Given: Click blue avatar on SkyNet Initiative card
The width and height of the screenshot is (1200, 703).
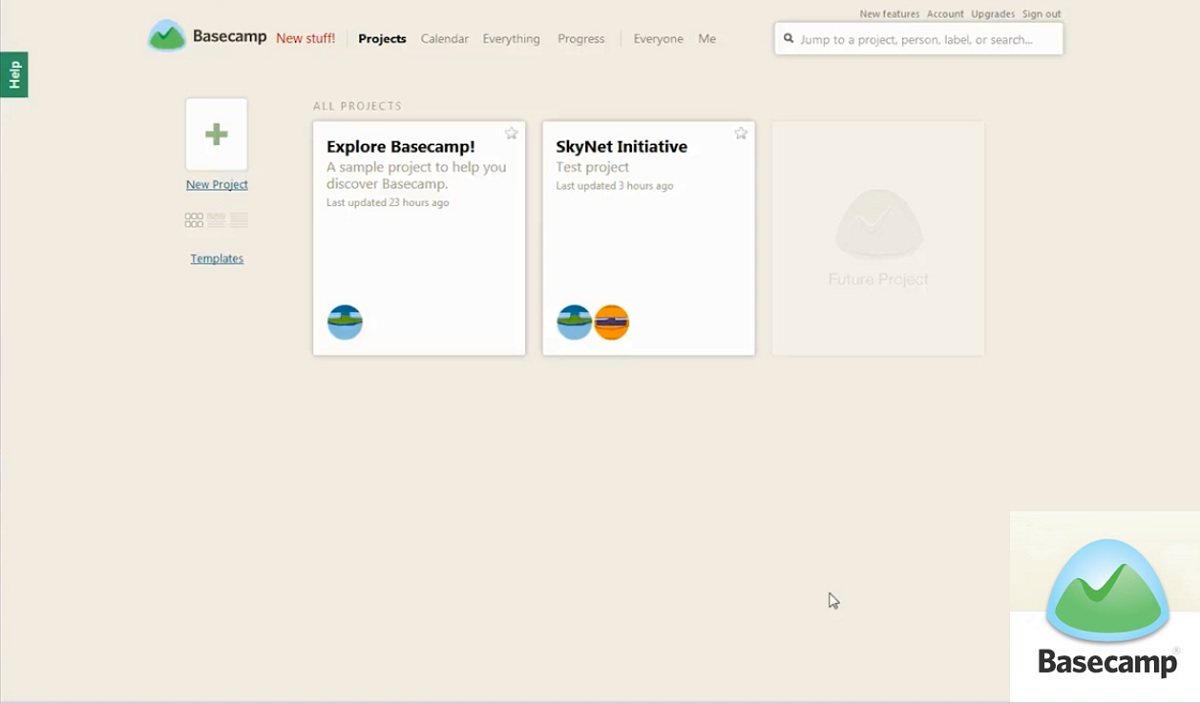Looking at the screenshot, I should click(574, 322).
